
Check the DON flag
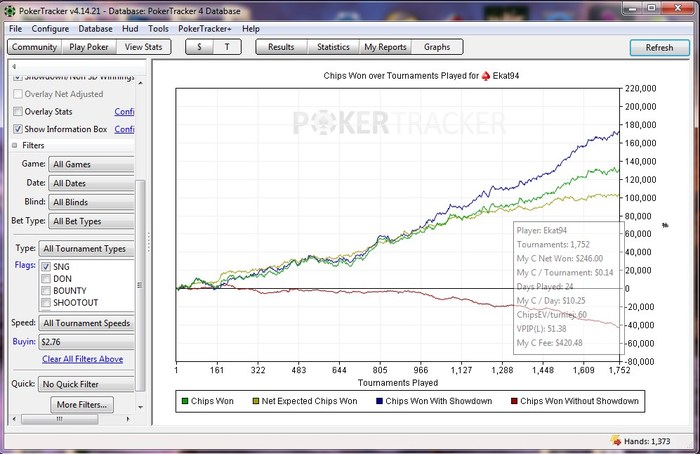[x=46, y=279]
